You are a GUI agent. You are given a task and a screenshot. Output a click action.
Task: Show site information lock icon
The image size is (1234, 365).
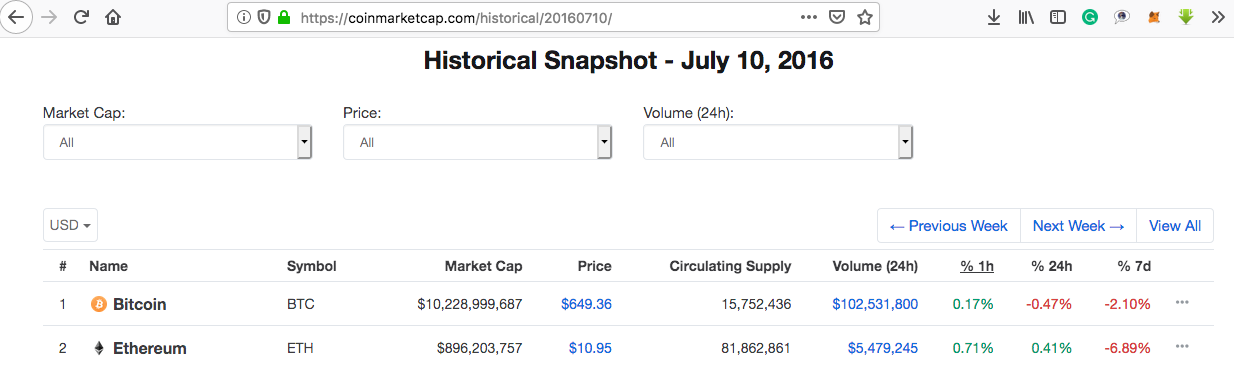tap(283, 17)
